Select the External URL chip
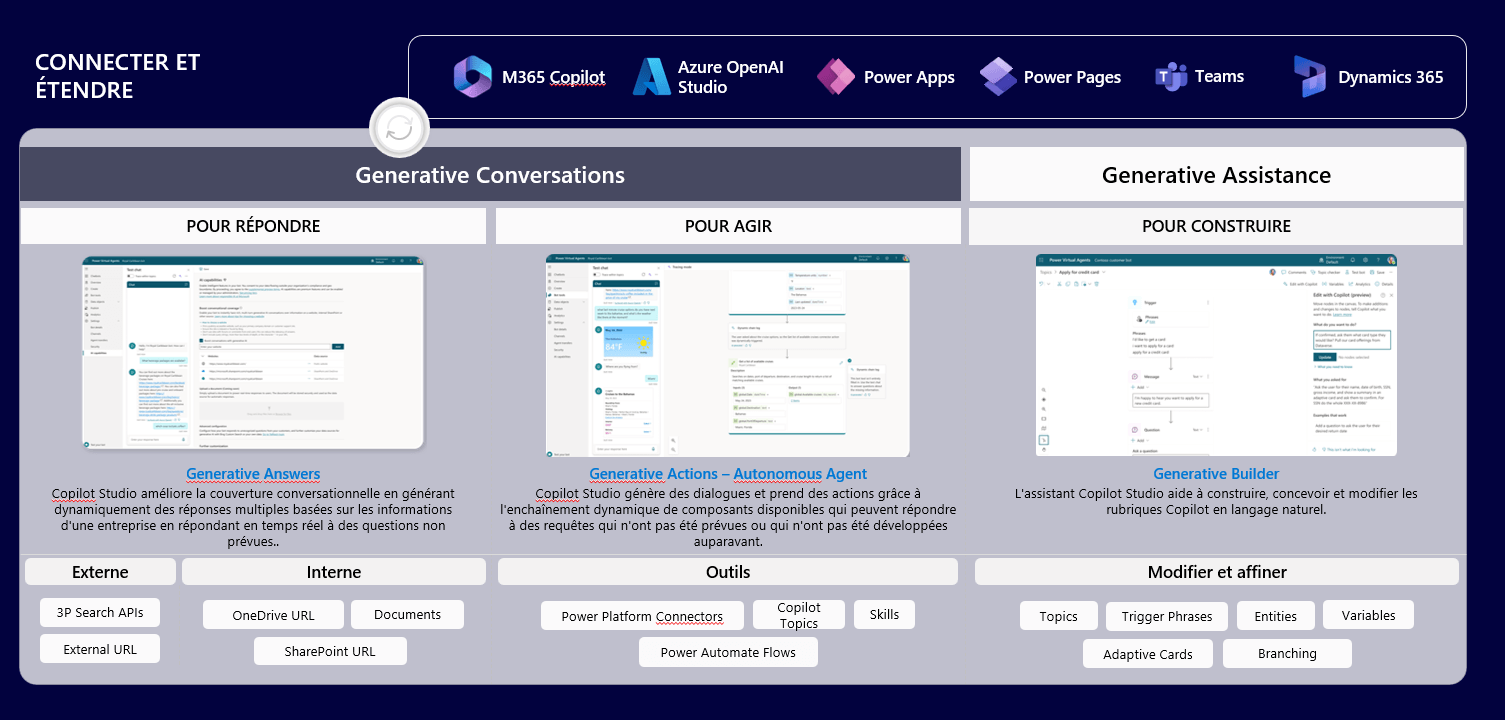 coord(100,649)
